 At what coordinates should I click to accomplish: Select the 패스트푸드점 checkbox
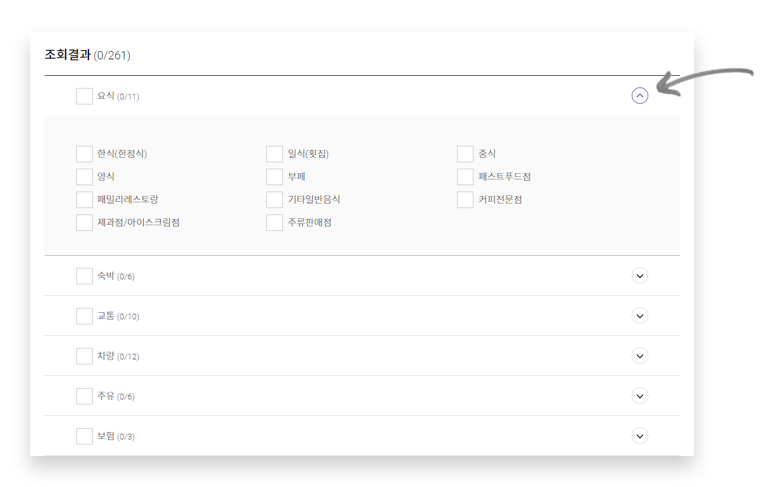465,177
